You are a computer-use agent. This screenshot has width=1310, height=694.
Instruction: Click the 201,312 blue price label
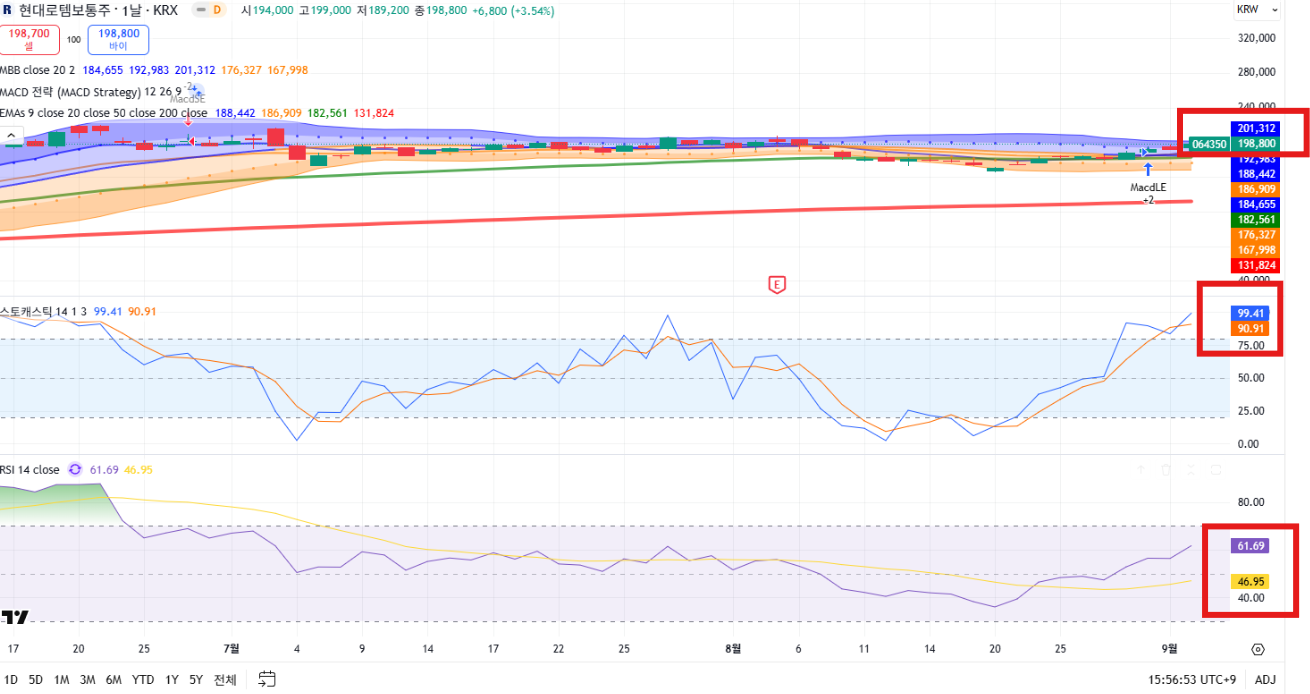point(1257,128)
